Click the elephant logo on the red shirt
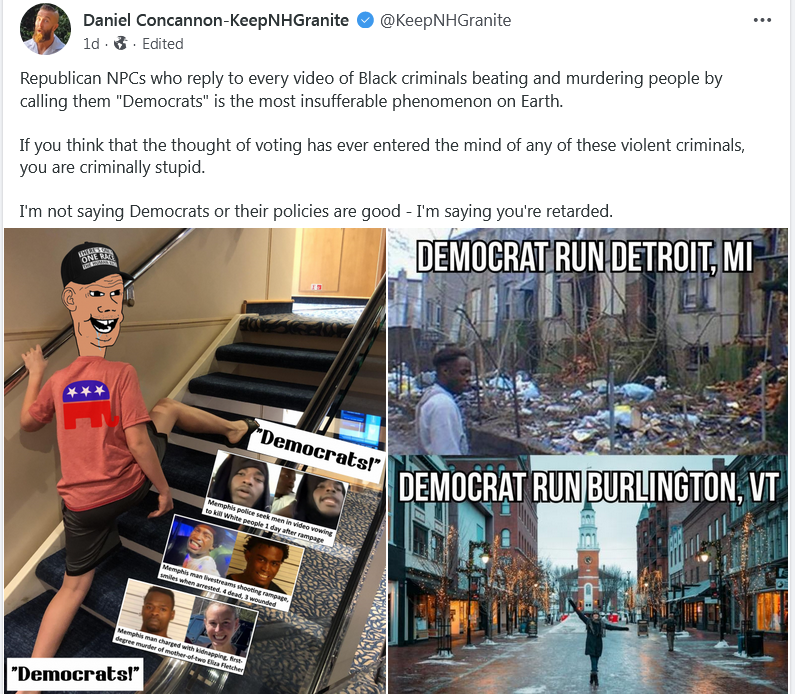Screen dimensions: 799x697 89,404
